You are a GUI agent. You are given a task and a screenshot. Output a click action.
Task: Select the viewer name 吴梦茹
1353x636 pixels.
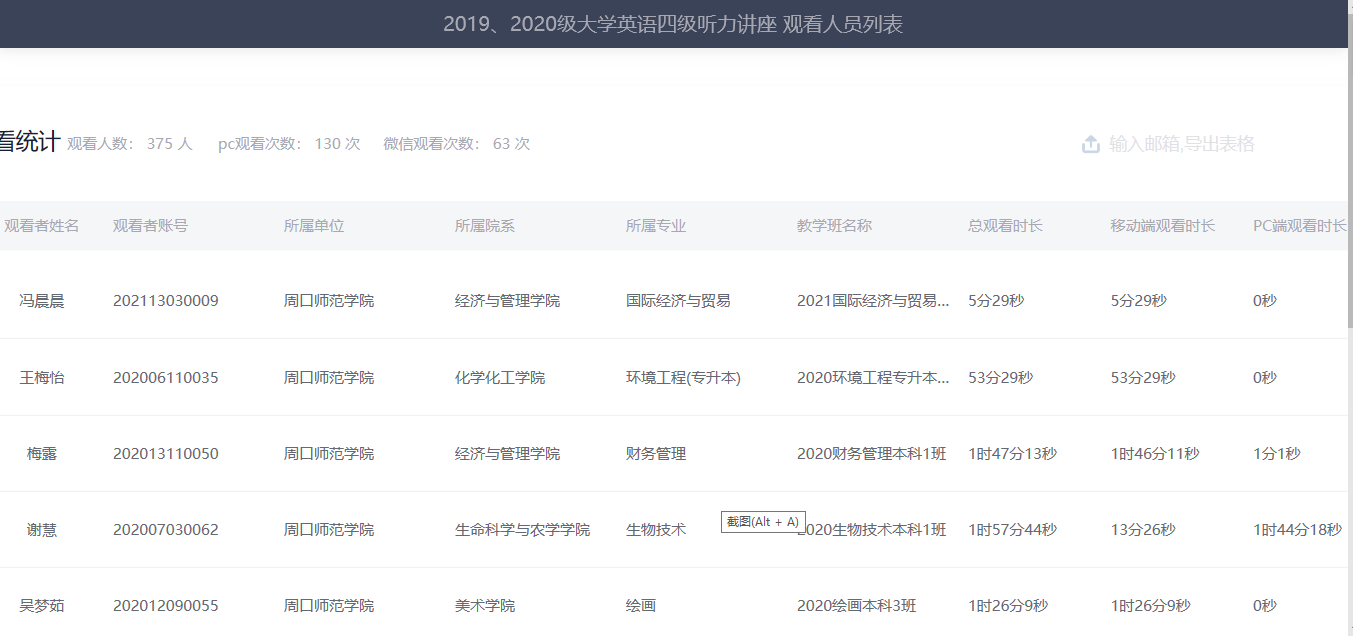(42, 606)
